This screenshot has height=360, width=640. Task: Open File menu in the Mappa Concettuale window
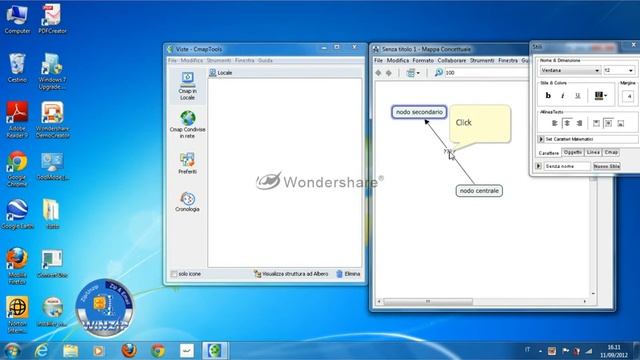(x=378, y=60)
